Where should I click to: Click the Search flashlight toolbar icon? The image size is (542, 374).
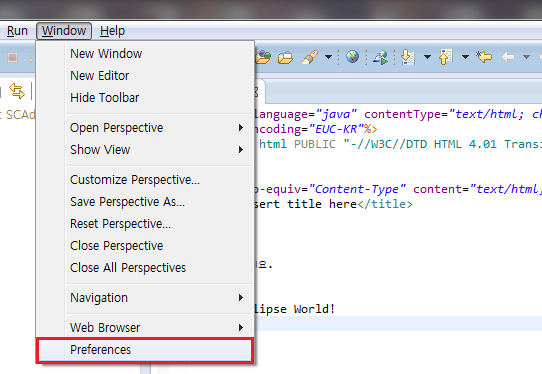[x=310, y=57]
